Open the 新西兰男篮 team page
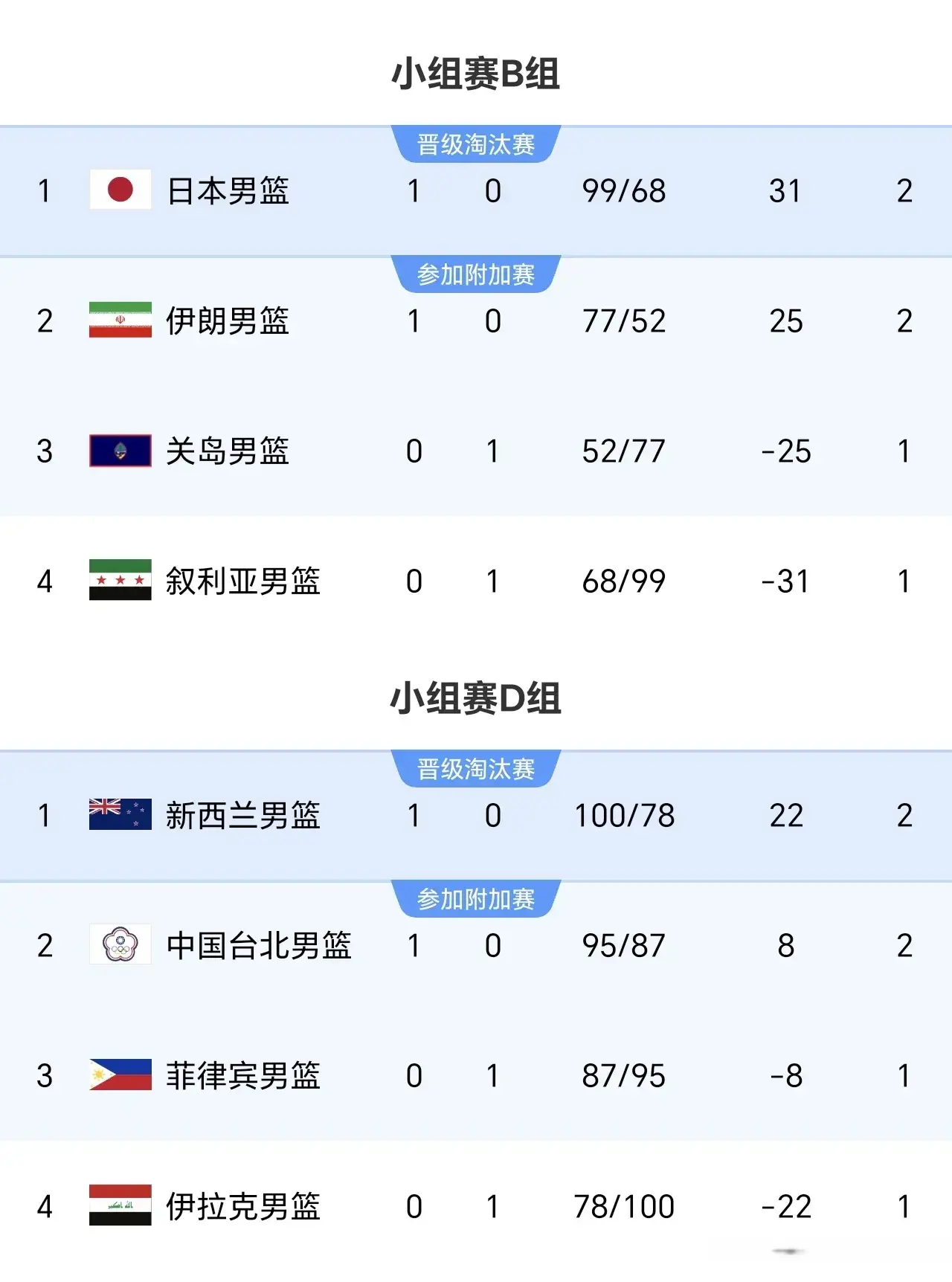This screenshot has height=1282, width=952. coord(243,816)
